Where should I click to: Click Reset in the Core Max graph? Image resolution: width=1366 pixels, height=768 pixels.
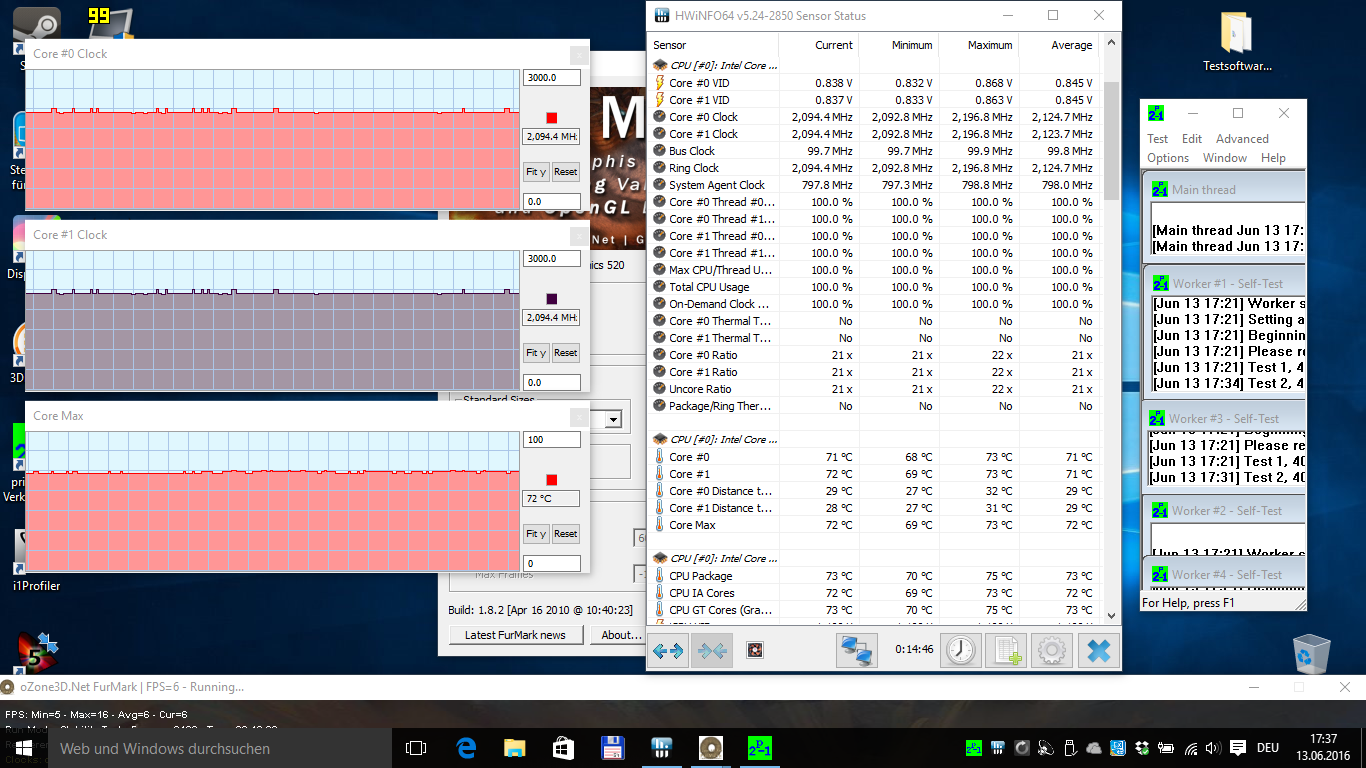[x=565, y=534]
